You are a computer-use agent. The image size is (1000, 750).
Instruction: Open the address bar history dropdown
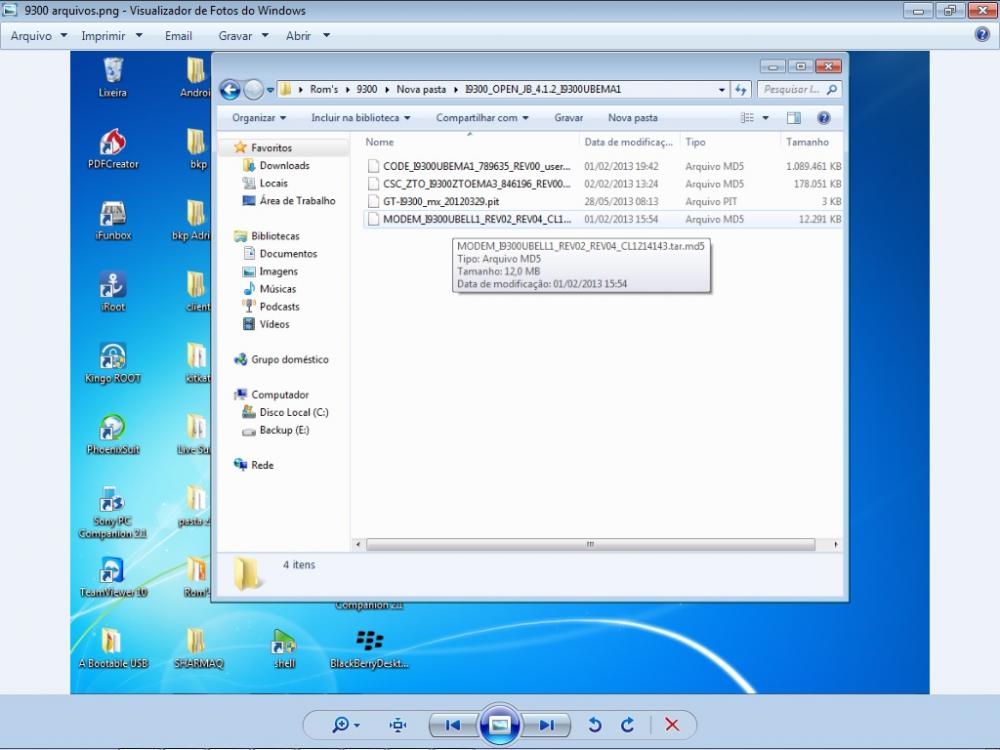(x=721, y=90)
